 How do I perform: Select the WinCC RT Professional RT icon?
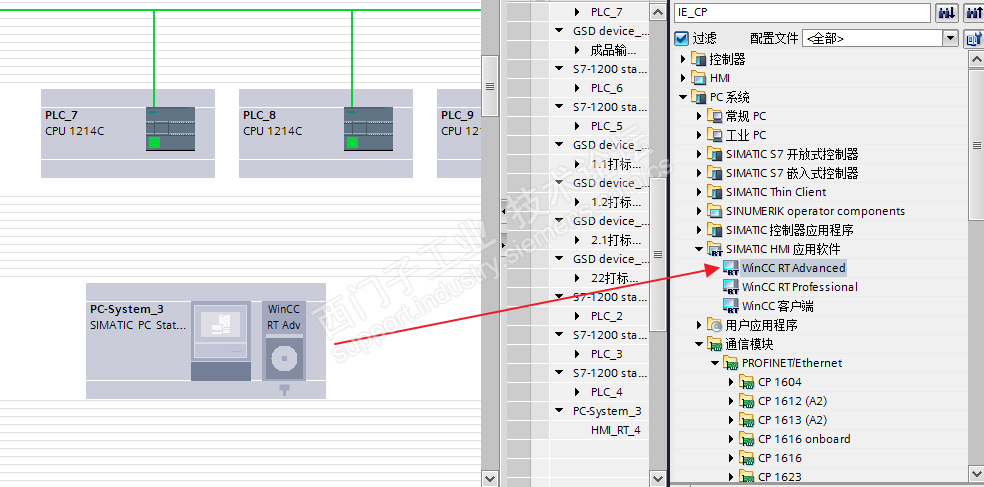coord(730,287)
